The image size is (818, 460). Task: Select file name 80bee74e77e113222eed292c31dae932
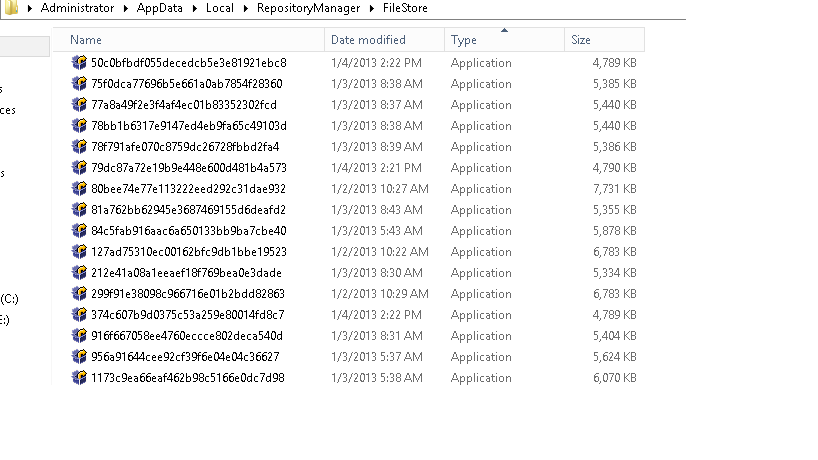pyautogui.click(x=188, y=189)
